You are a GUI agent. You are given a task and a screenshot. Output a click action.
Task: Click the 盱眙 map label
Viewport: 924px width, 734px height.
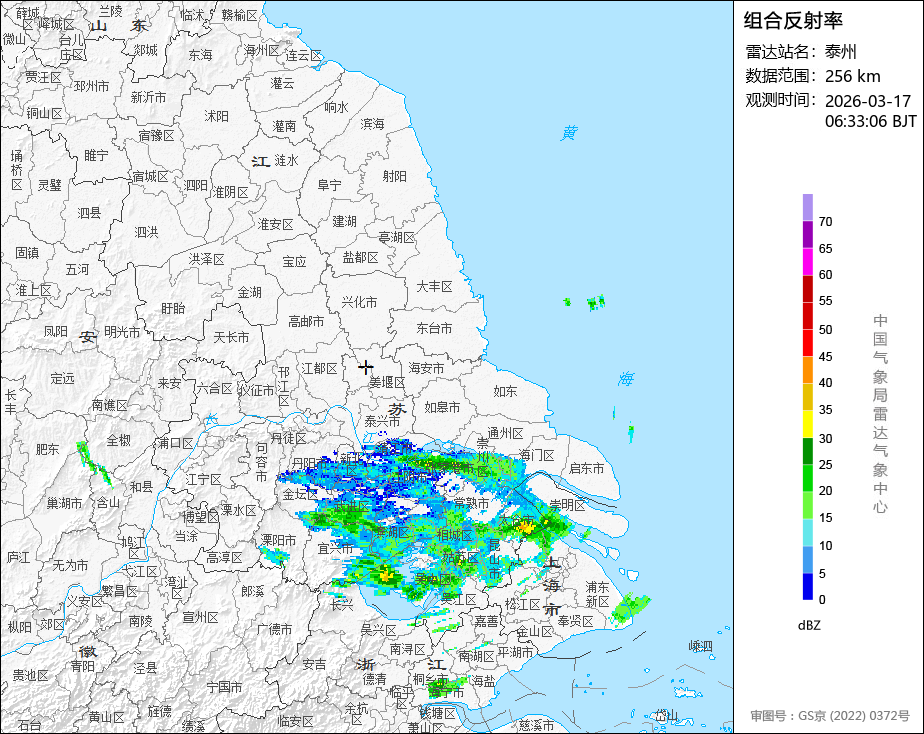(x=173, y=308)
